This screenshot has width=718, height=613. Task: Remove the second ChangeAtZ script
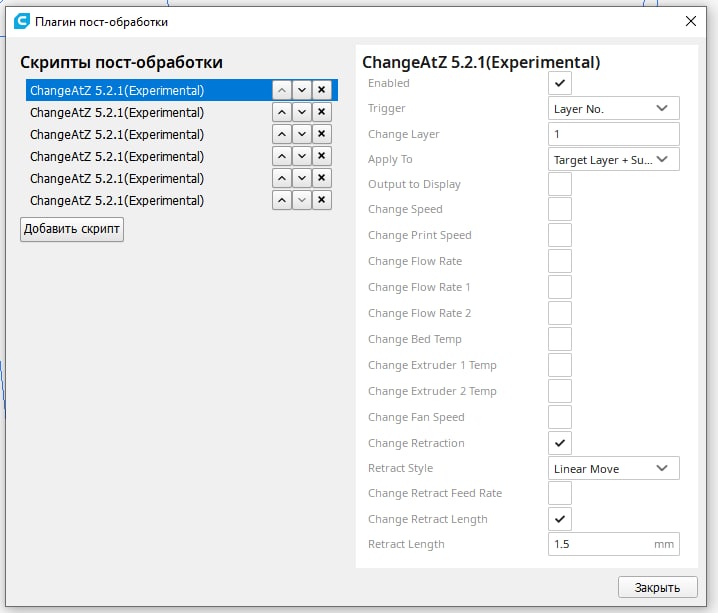pos(321,112)
